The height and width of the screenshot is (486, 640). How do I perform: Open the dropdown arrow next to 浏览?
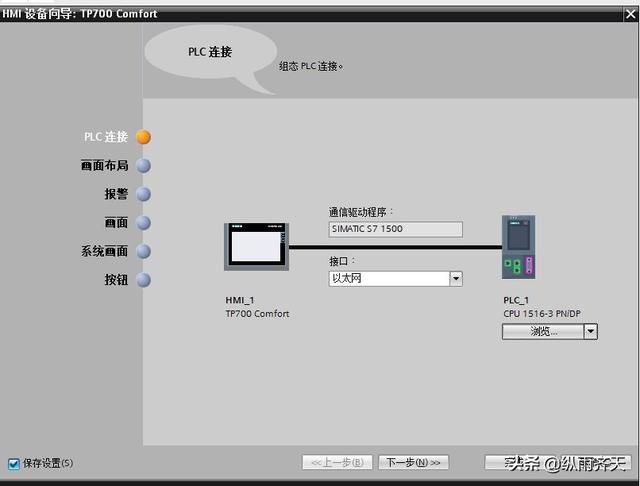pos(591,331)
